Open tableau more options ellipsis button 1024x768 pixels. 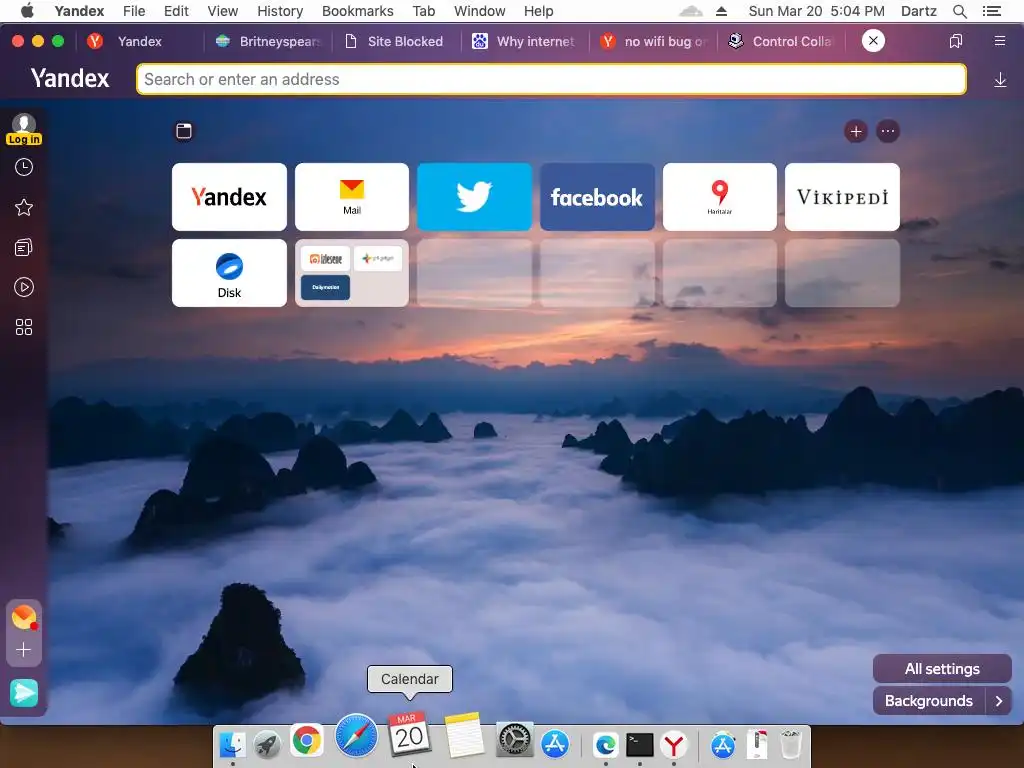pyautogui.click(x=888, y=131)
